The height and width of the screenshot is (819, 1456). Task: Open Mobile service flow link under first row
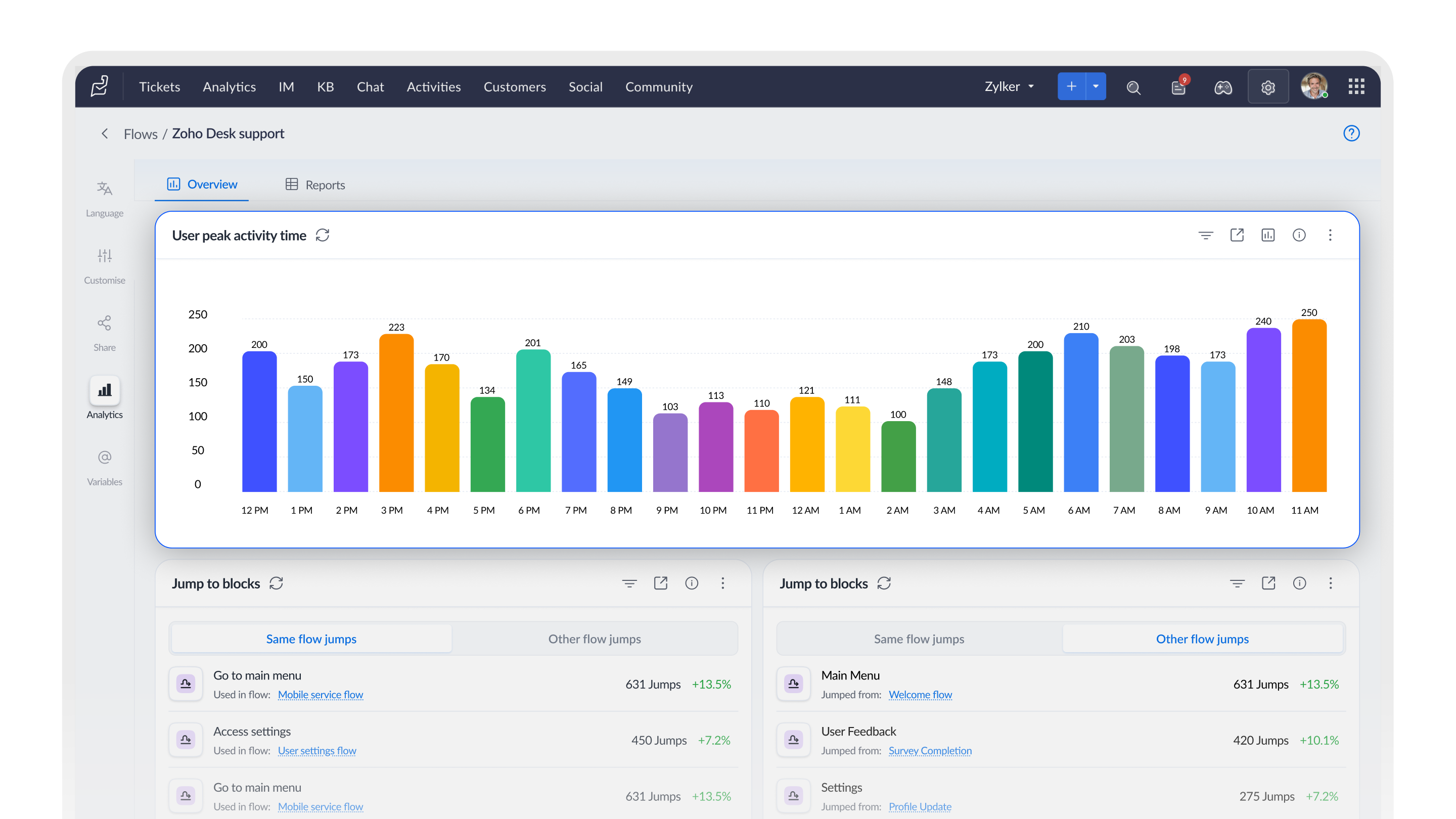click(x=321, y=695)
